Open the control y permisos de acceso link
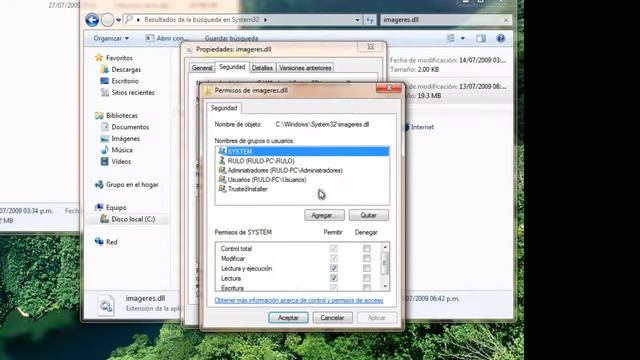Image resolution: width=640 pixels, height=360 pixels. pos(299,300)
